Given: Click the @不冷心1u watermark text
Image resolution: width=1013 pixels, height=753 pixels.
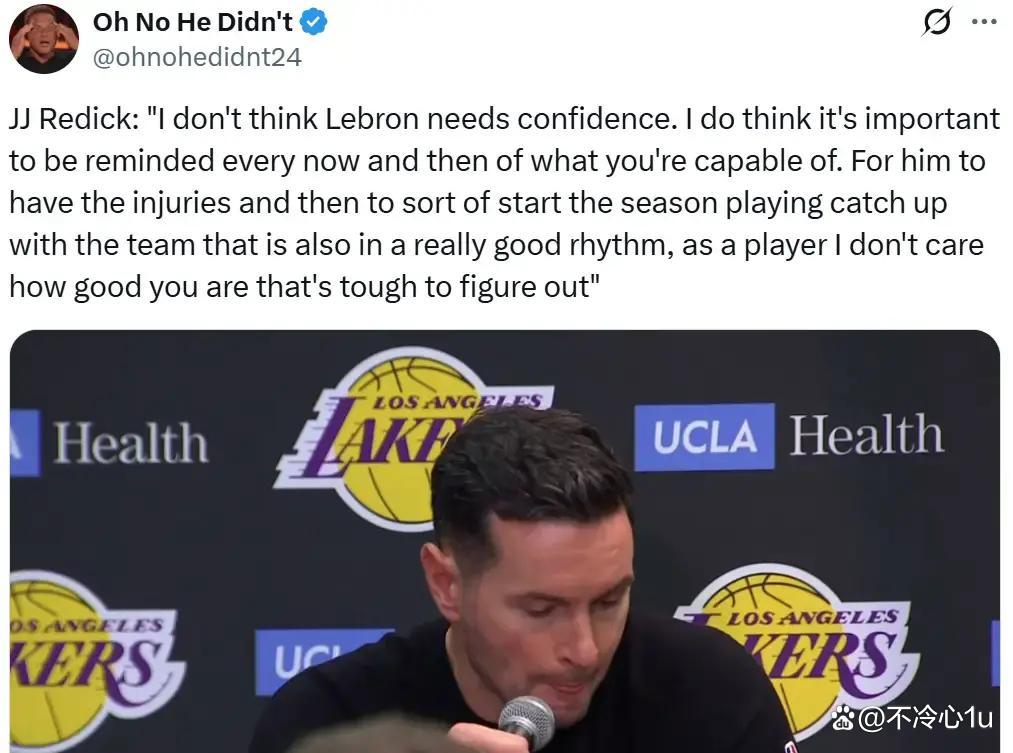Looking at the screenshot, I should pos(924,717).
